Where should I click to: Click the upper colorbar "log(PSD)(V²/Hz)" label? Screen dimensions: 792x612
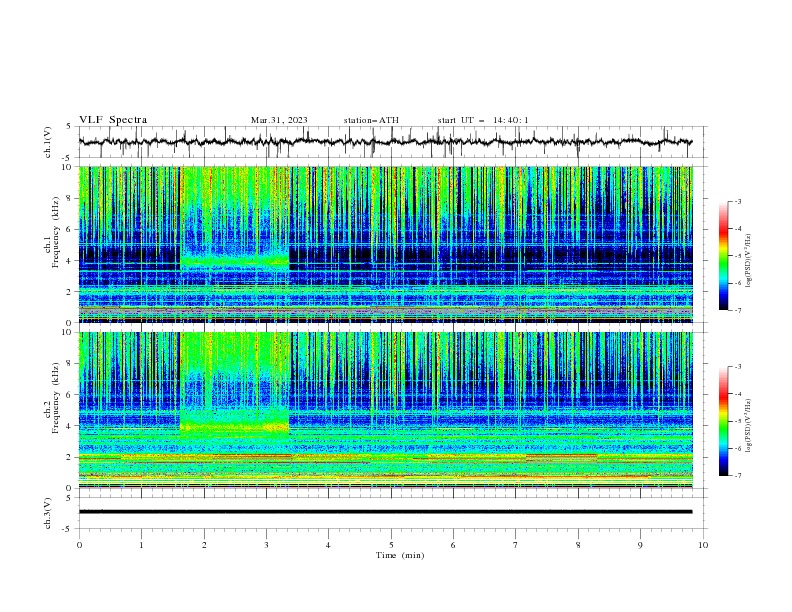(748, 261)
